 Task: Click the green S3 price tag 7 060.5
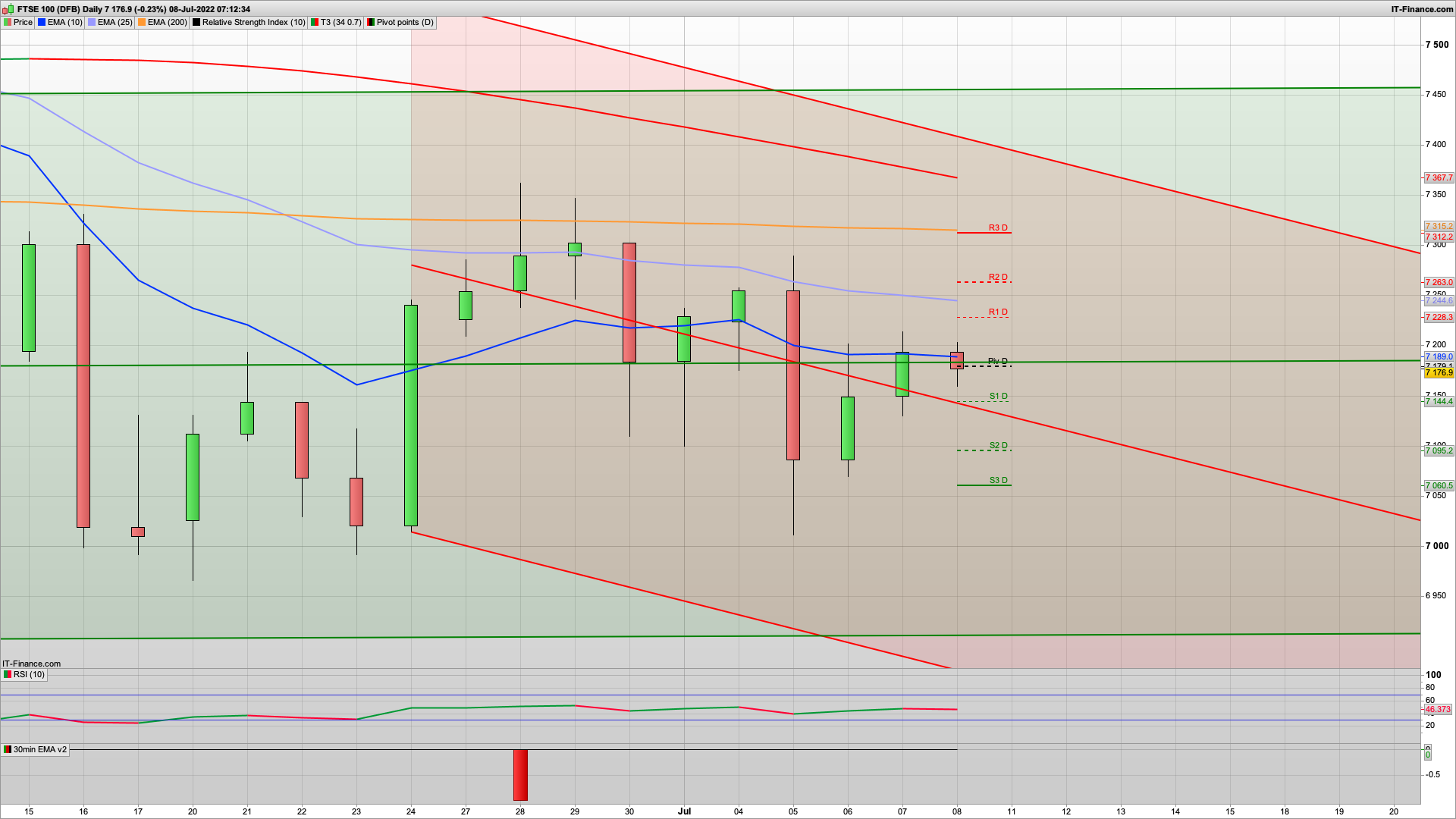1439,485
